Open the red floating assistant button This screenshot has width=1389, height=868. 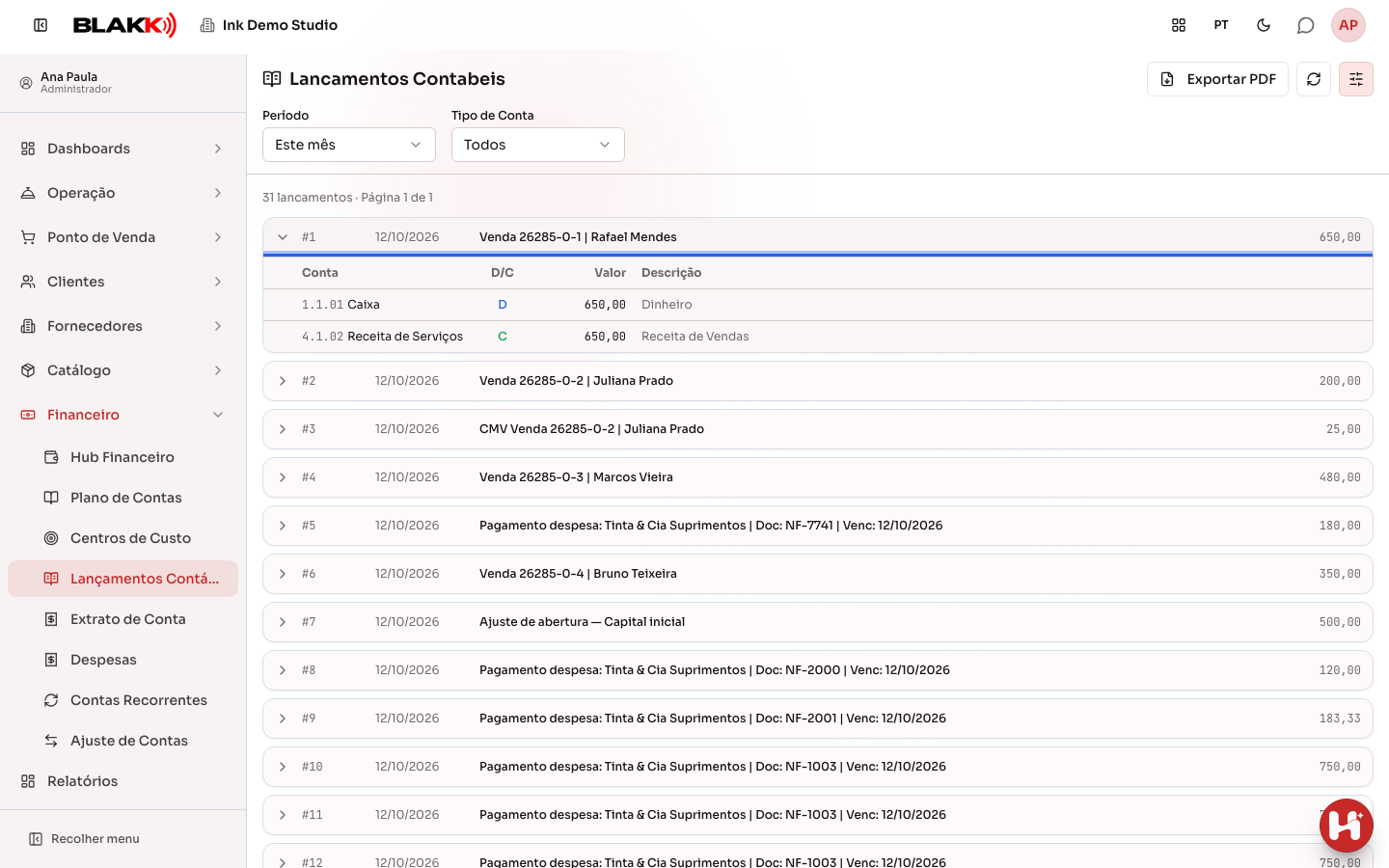(x=1347, y=826)
